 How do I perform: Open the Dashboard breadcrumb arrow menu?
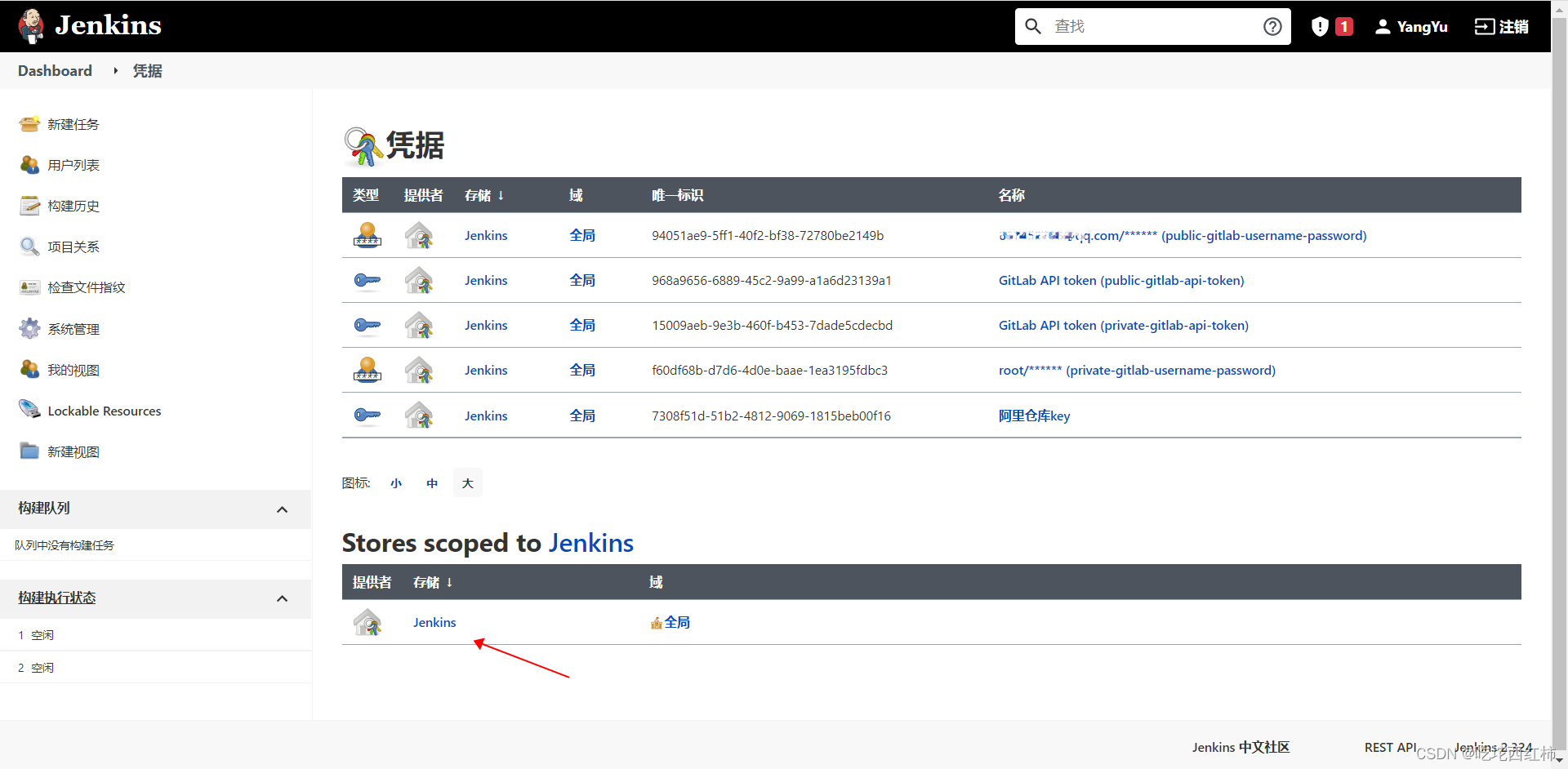(116, 71)
